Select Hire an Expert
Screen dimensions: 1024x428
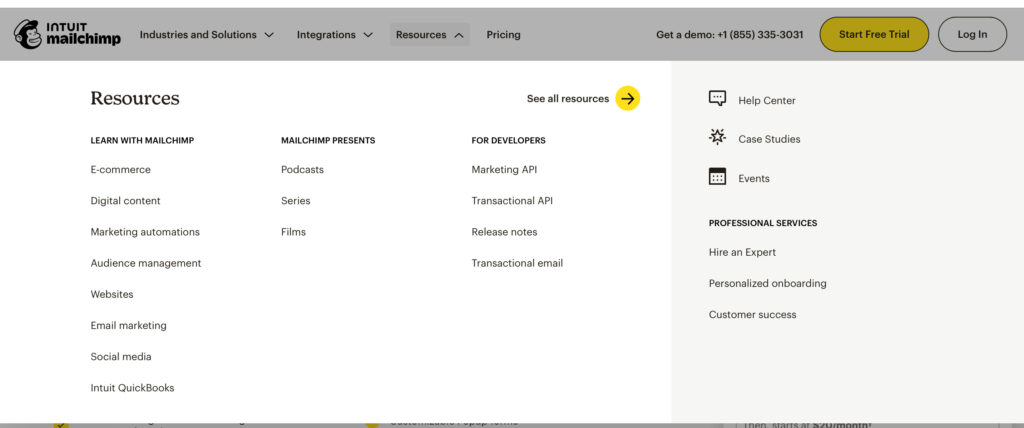click(x=743, y=252)
